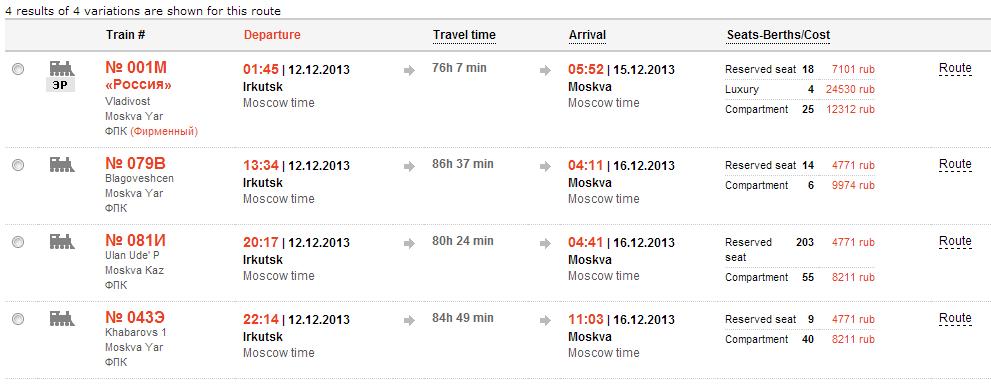Expand Route details for train 001M
This screenshot has width=991, height=390.
pyautogui.click(x=955, y=68)
